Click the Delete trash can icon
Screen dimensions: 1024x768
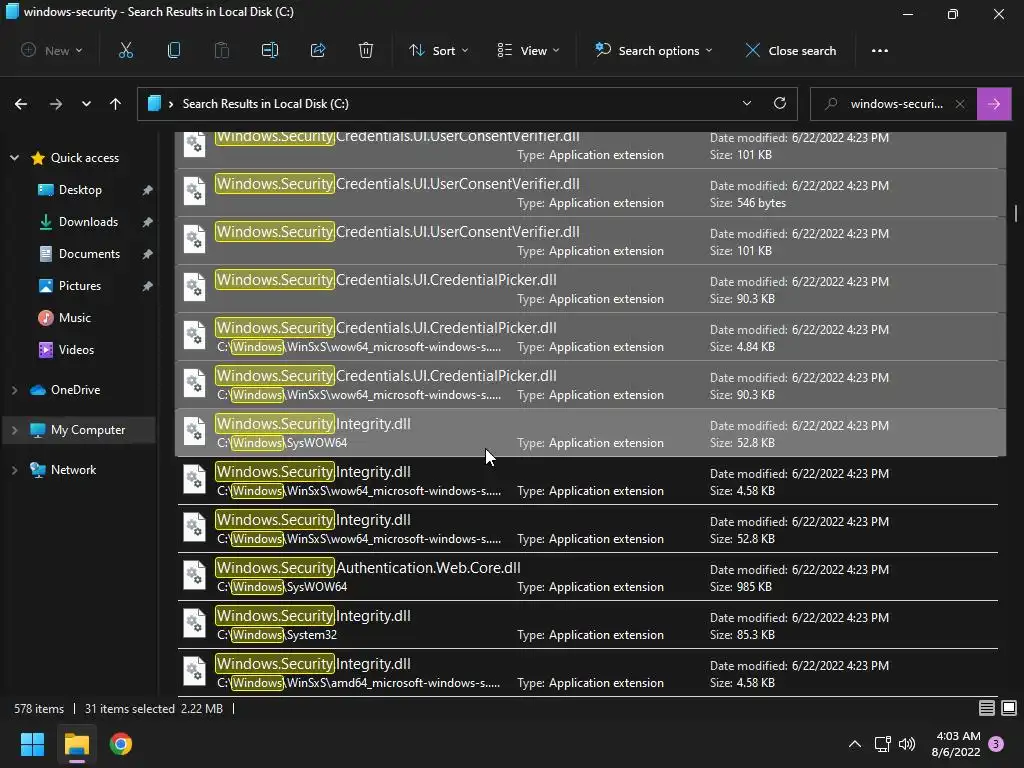[x=366, y=50]
